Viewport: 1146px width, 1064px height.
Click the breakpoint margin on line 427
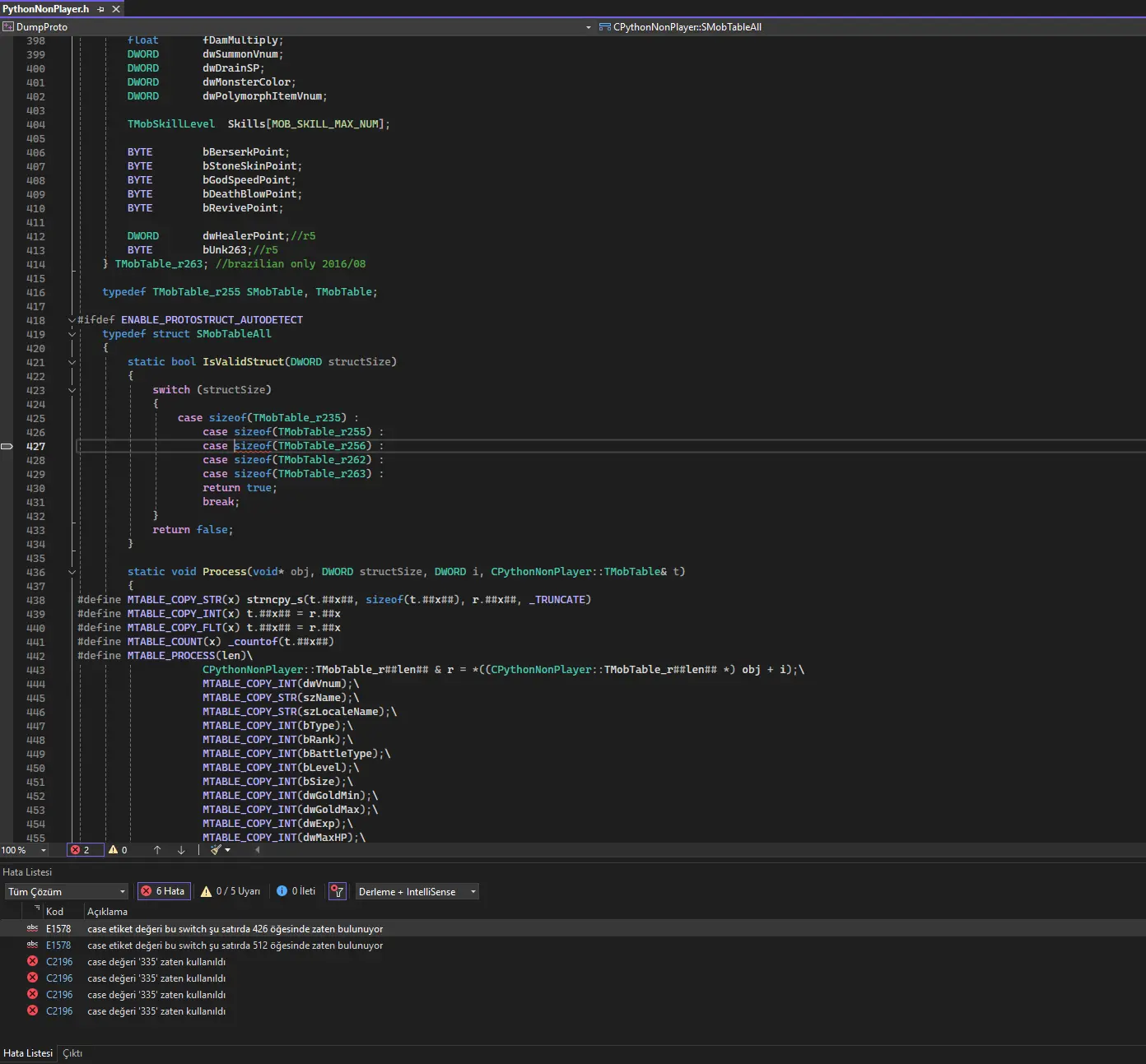(x=7, y=446)
